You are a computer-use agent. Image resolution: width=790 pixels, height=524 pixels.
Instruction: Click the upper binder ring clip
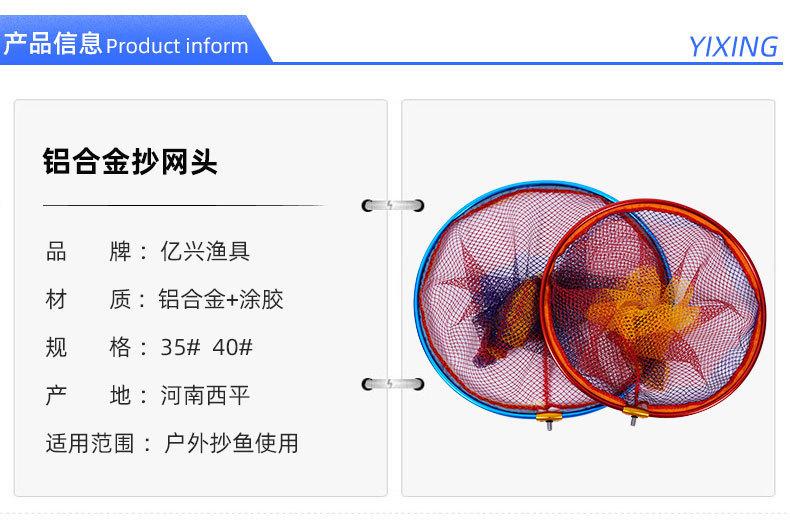393,206
